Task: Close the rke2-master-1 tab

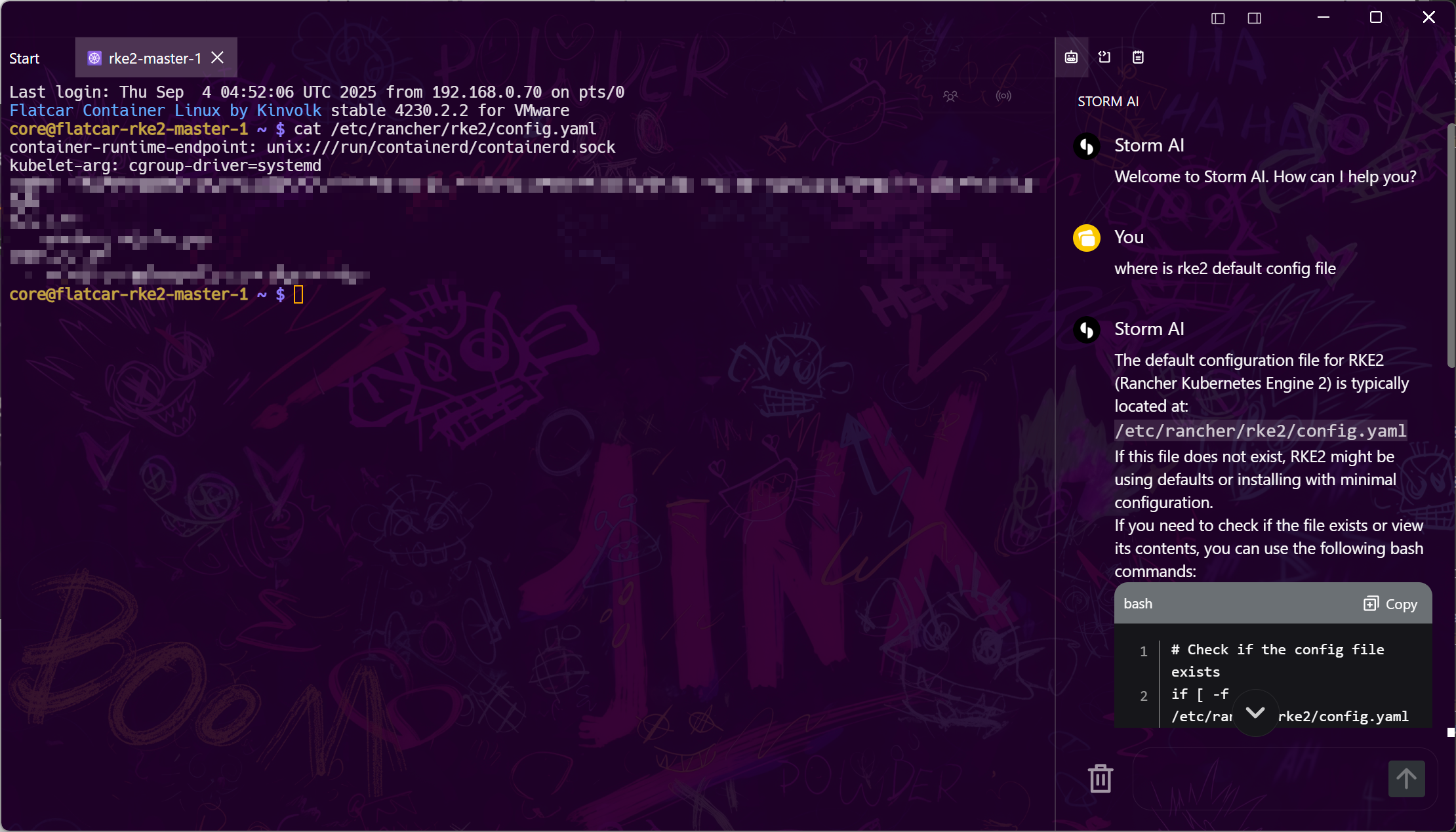Action: tap(218, 58)
